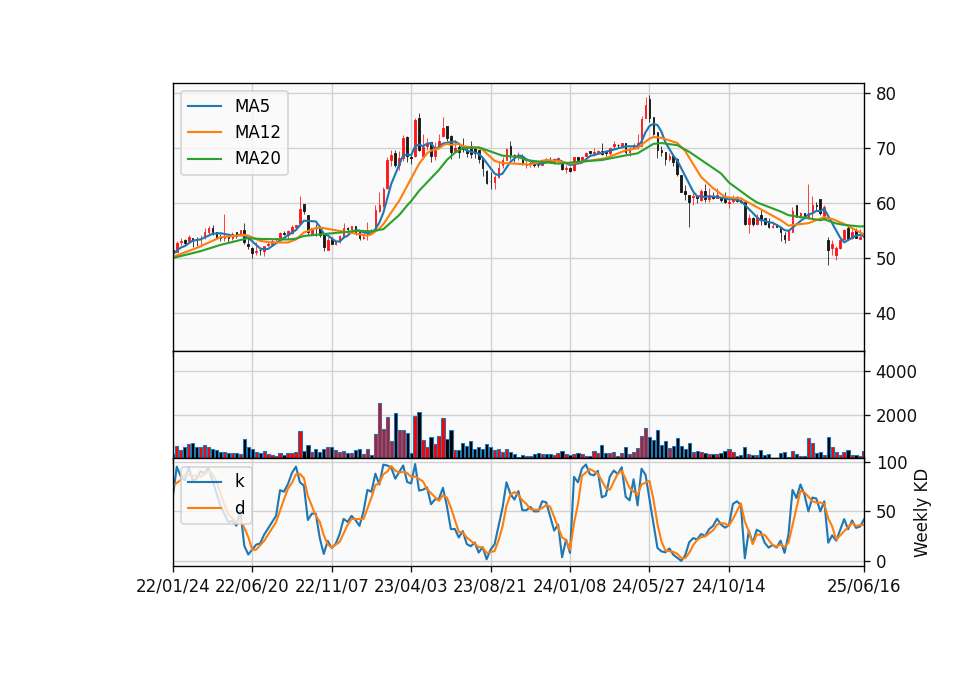Click the blue MA5 legend line sample
This screenshot has height=690, width=960.
(204, 106)
